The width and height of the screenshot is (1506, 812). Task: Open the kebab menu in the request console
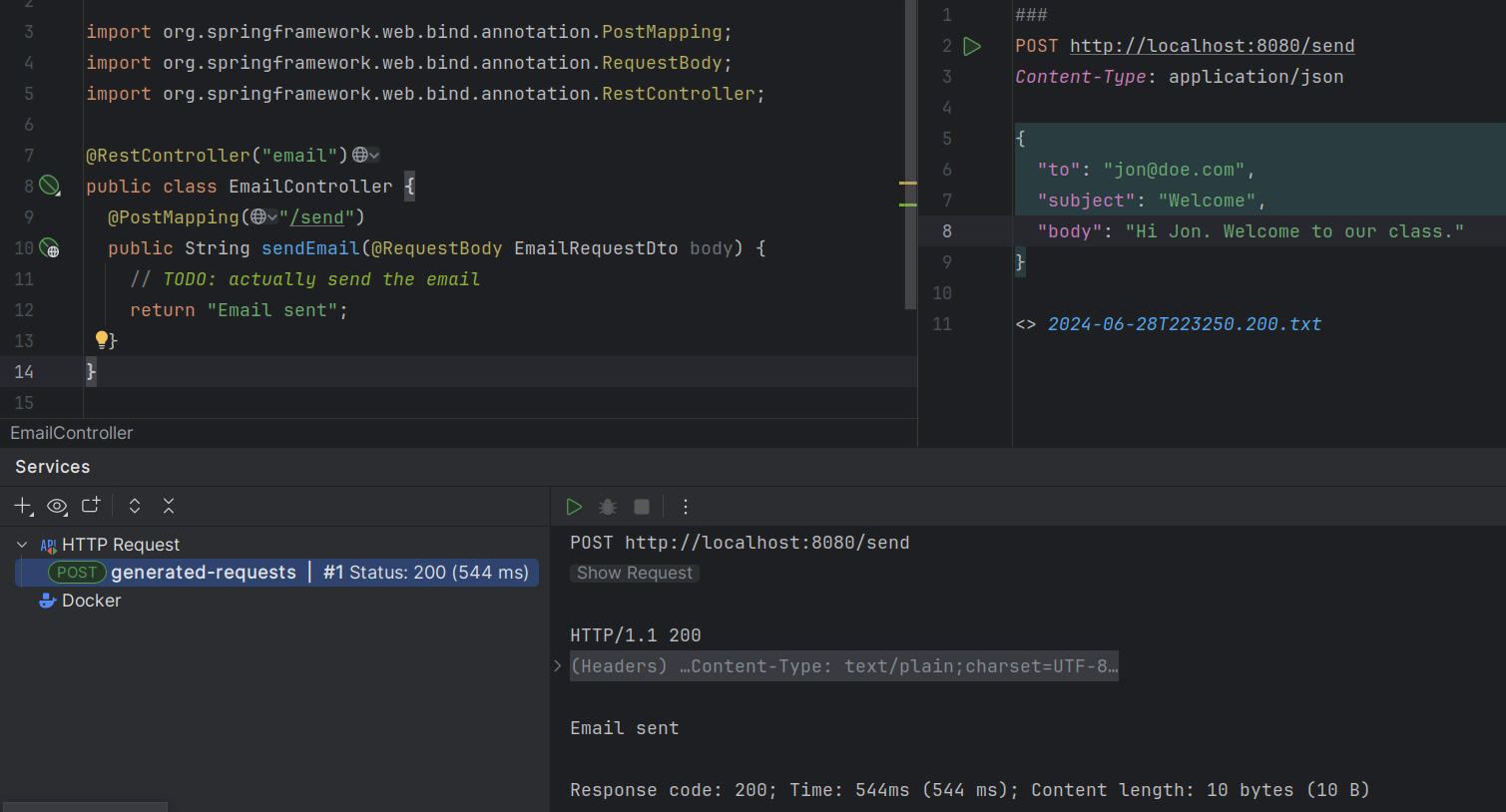pyautogui.click(x=685, y=506)
